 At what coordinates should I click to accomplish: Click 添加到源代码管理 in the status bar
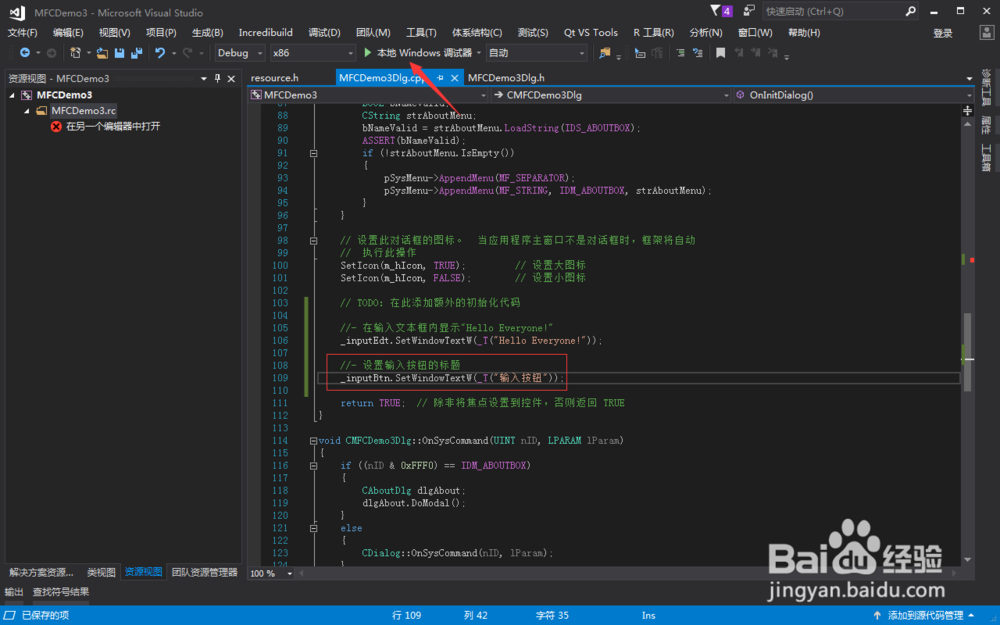pyautogui.click(x=925, y=615)
